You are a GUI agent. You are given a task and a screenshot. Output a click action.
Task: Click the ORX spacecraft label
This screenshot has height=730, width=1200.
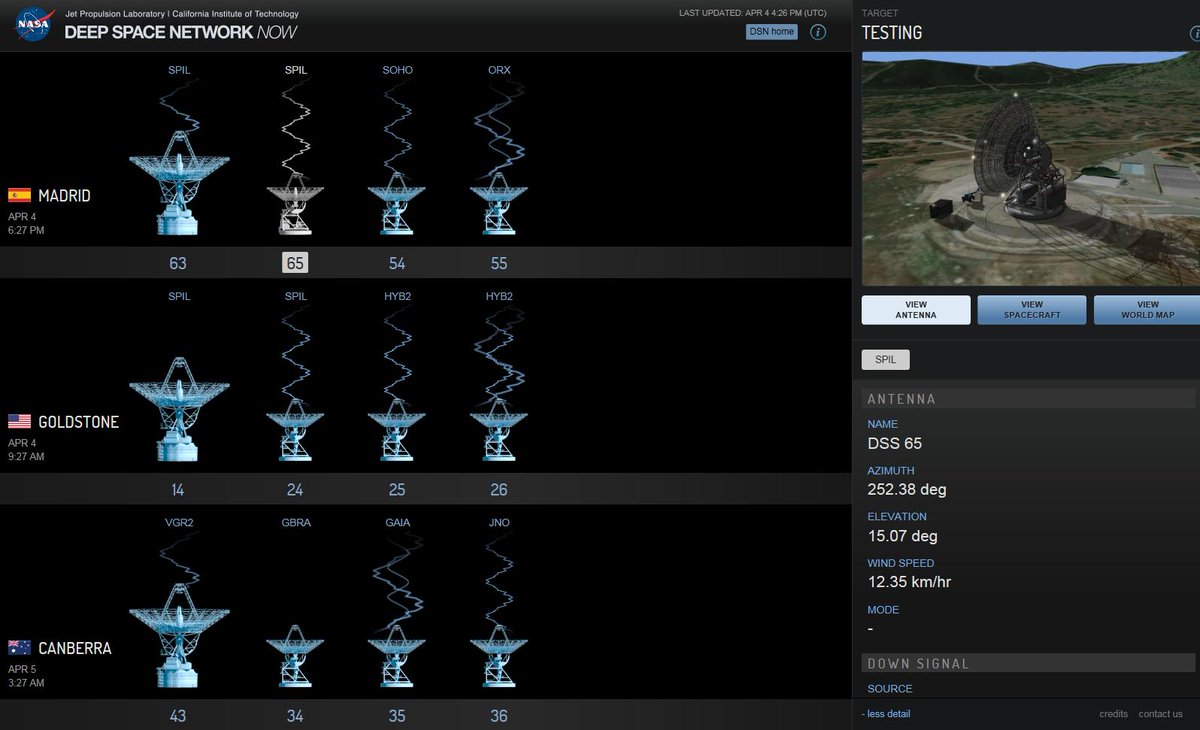[499, 70]
